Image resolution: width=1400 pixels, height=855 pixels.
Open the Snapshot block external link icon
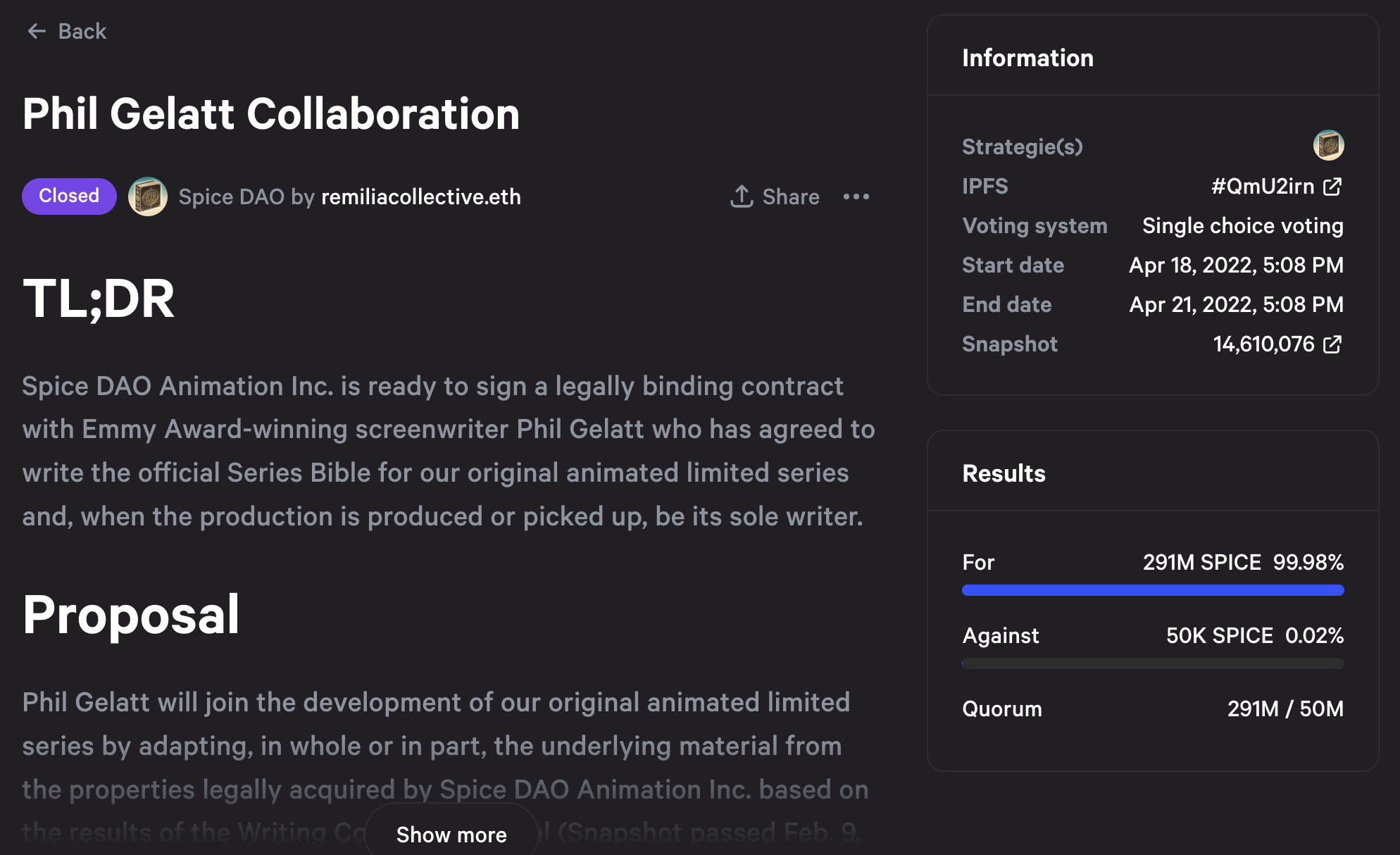pos(1332,344)
